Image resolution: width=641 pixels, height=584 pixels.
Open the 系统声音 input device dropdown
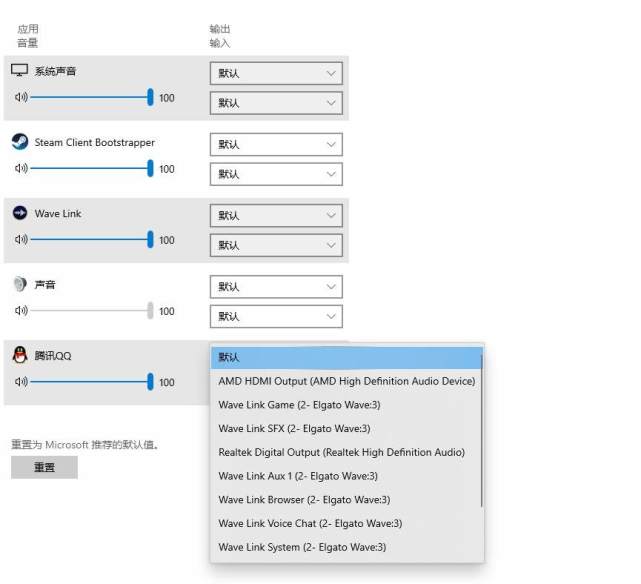point(276,103)
